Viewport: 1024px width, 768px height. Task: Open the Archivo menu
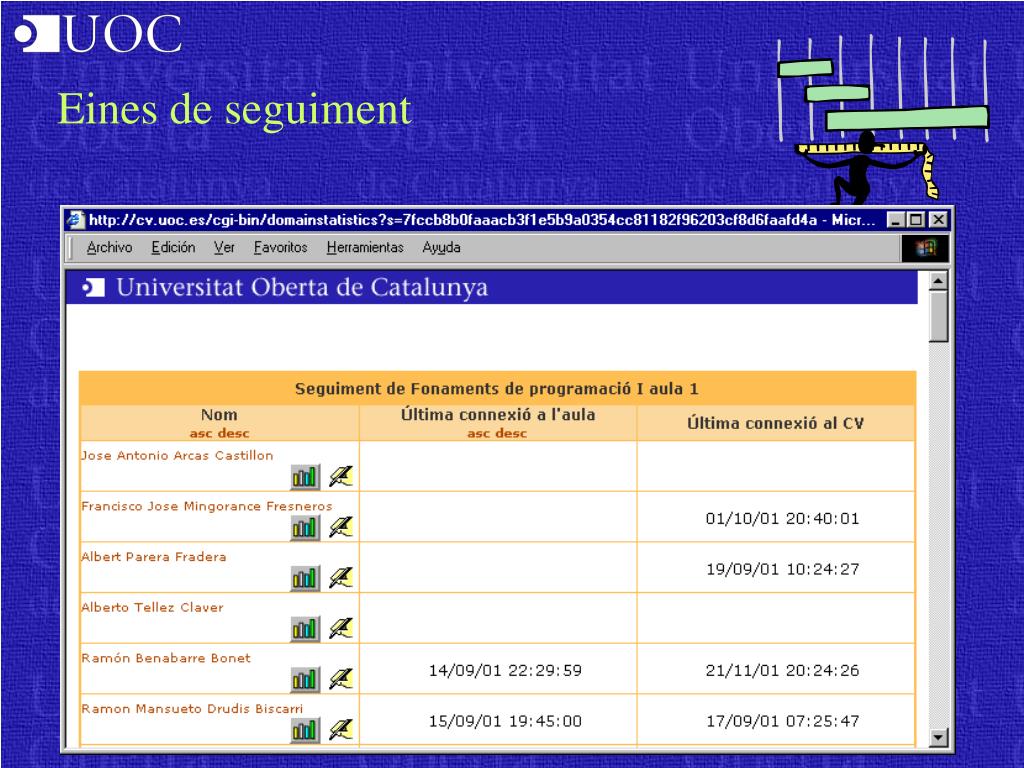[x=109, y=248]
